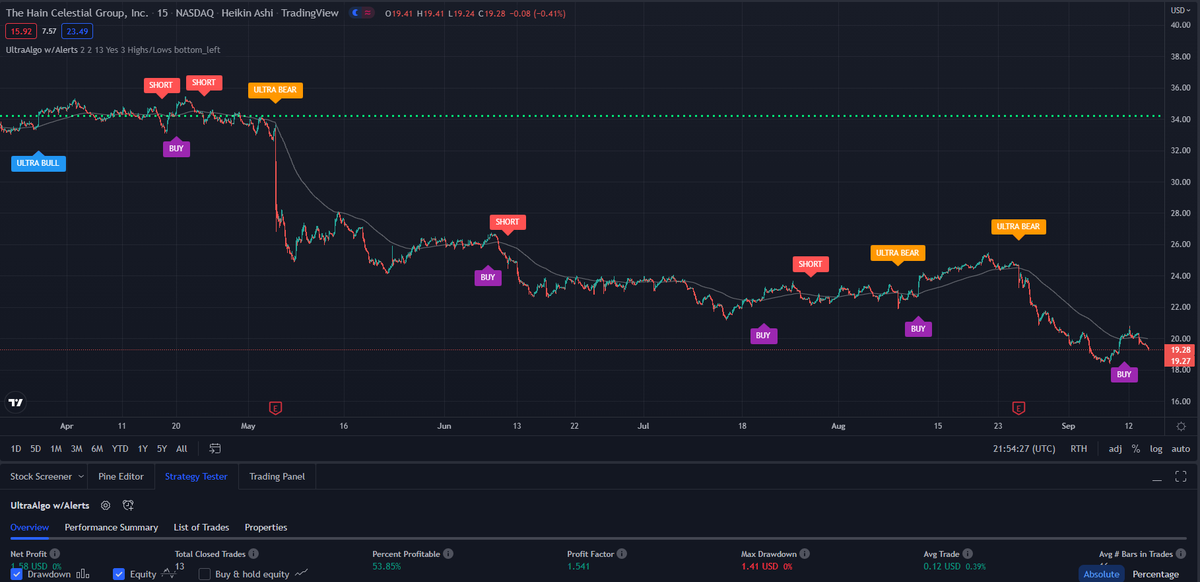Click the add alert clock icon for UltraAlgo
The image size is (1200, 582).
128,506
